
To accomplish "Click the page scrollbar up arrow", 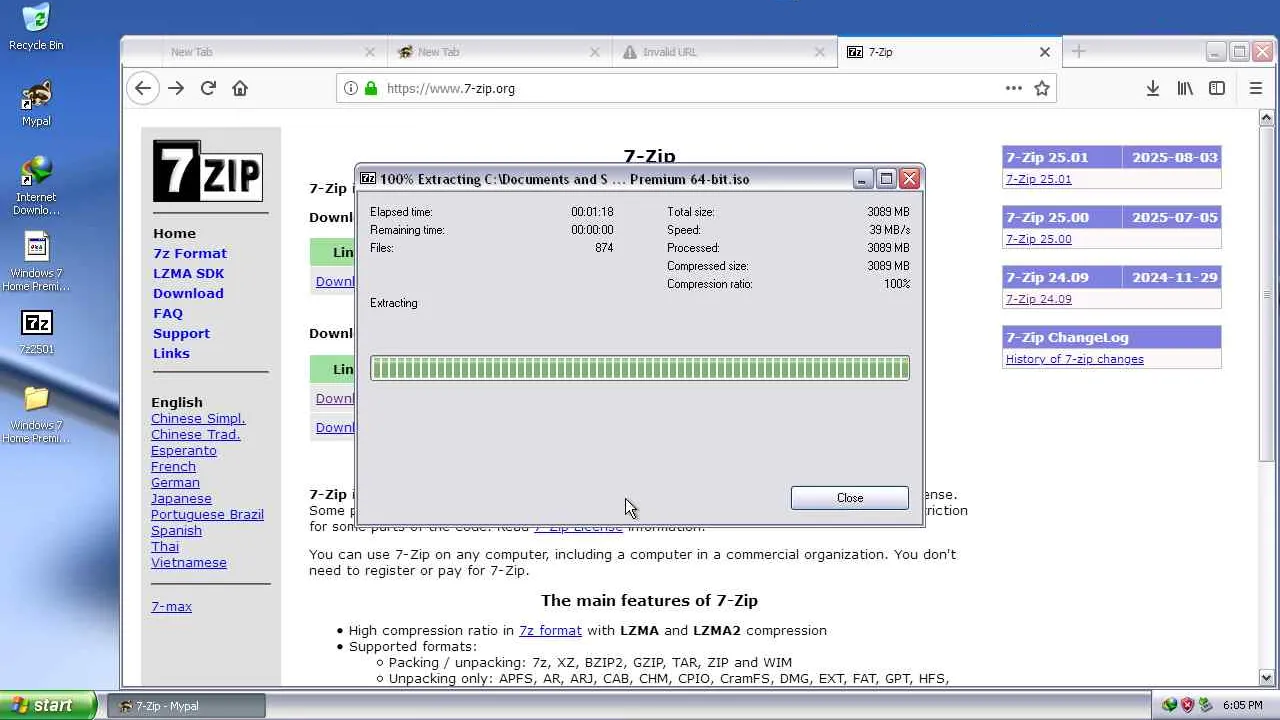I will (x=1268, y=118).
